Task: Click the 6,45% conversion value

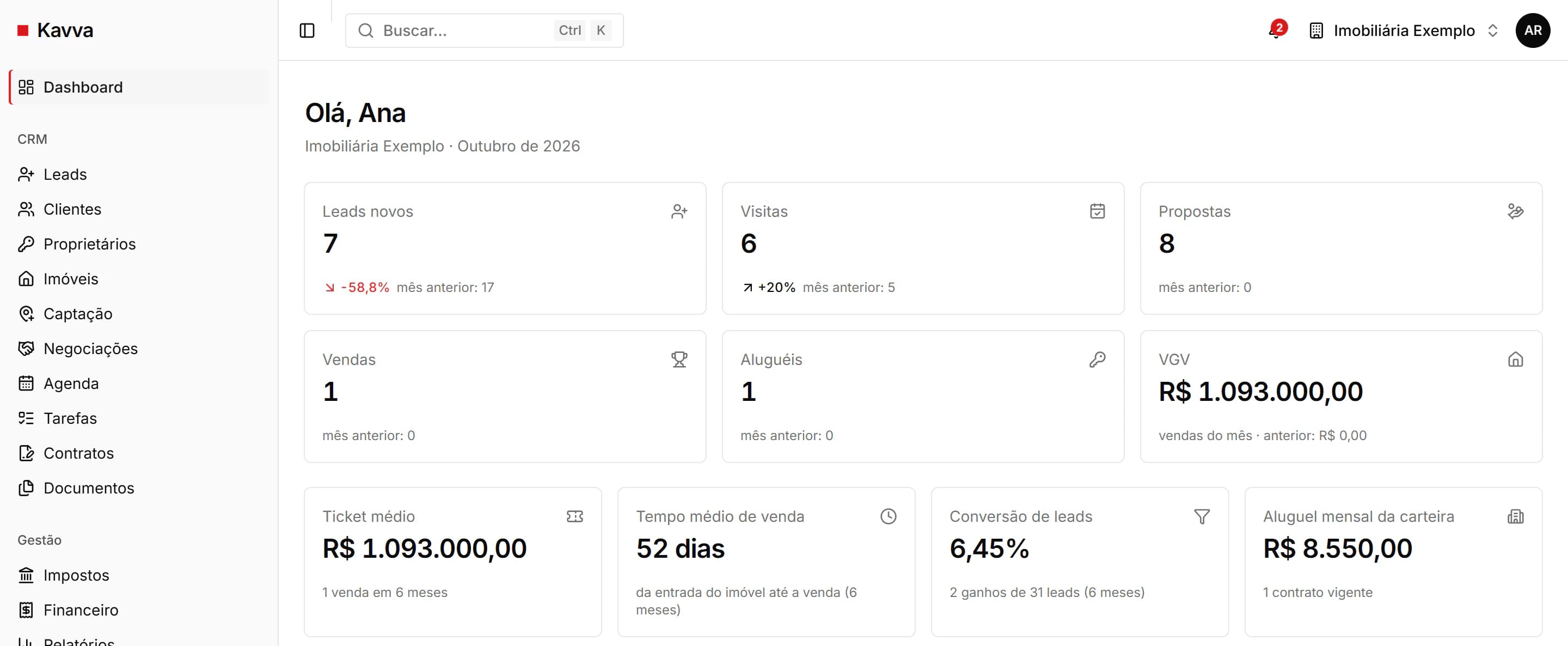Action: pos(989,548)
